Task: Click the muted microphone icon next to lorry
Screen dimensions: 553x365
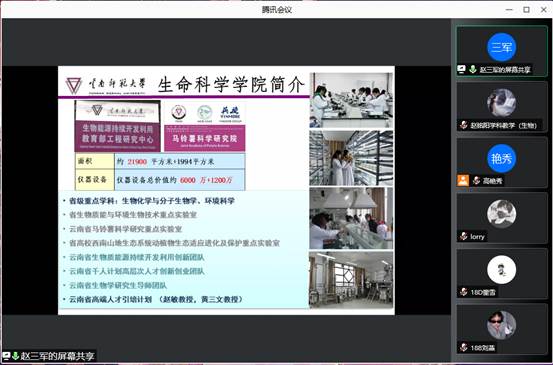Action: click(x=464, y=236)
